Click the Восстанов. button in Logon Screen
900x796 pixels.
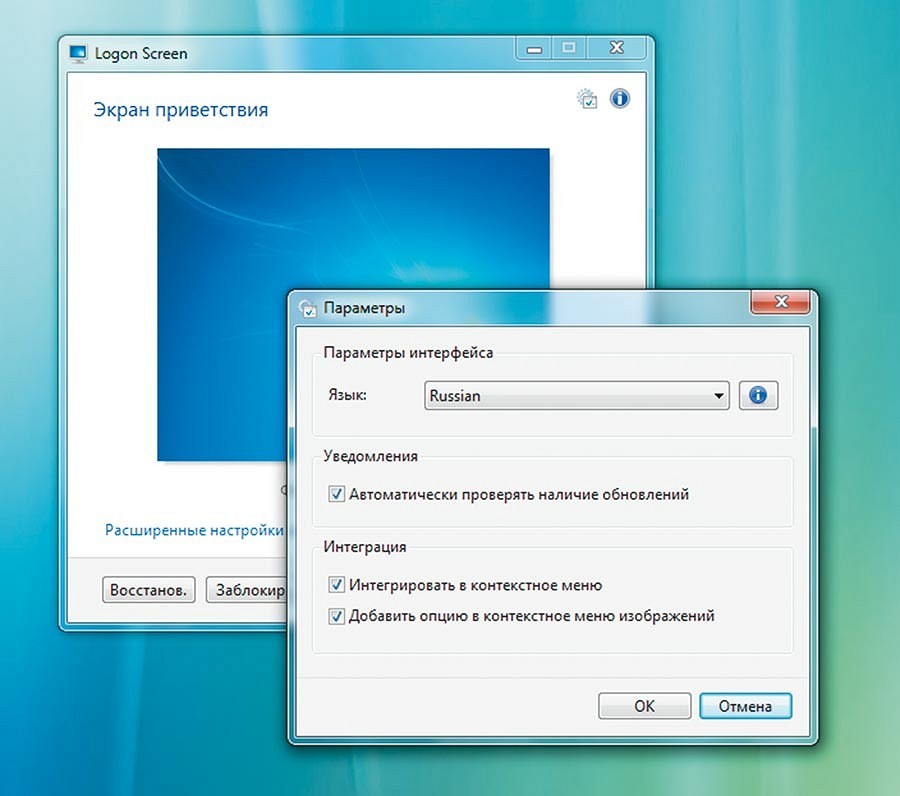(x=149, y=590)
